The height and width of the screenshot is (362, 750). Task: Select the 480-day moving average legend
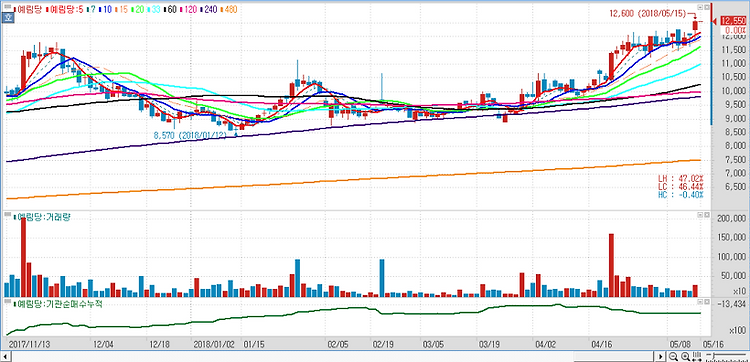230,9
